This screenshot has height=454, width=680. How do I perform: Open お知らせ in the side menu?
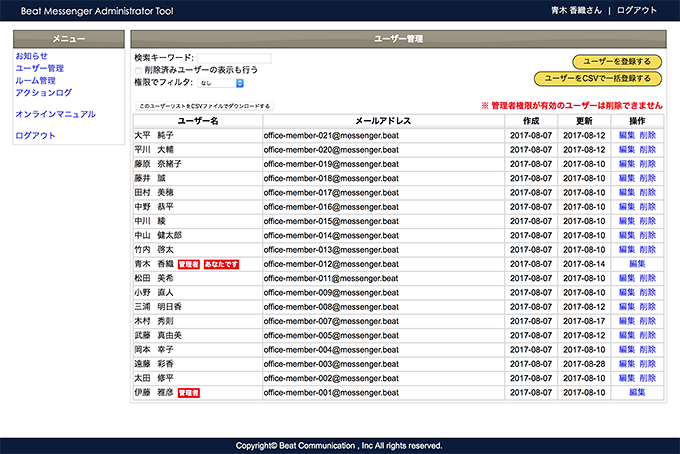pos(31,56)
